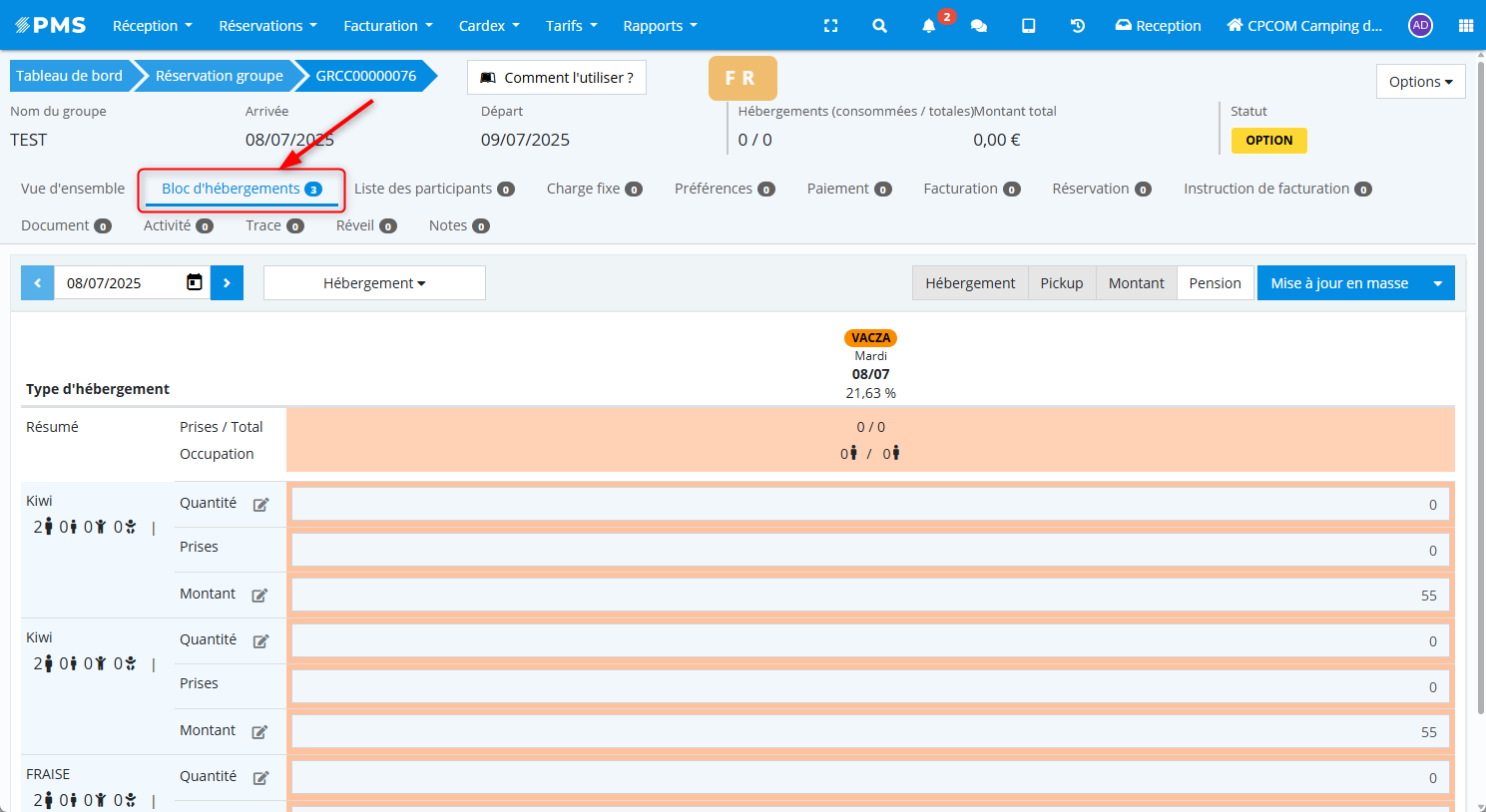Open the Hébergement filter dropdown

[x=374, y=282]
